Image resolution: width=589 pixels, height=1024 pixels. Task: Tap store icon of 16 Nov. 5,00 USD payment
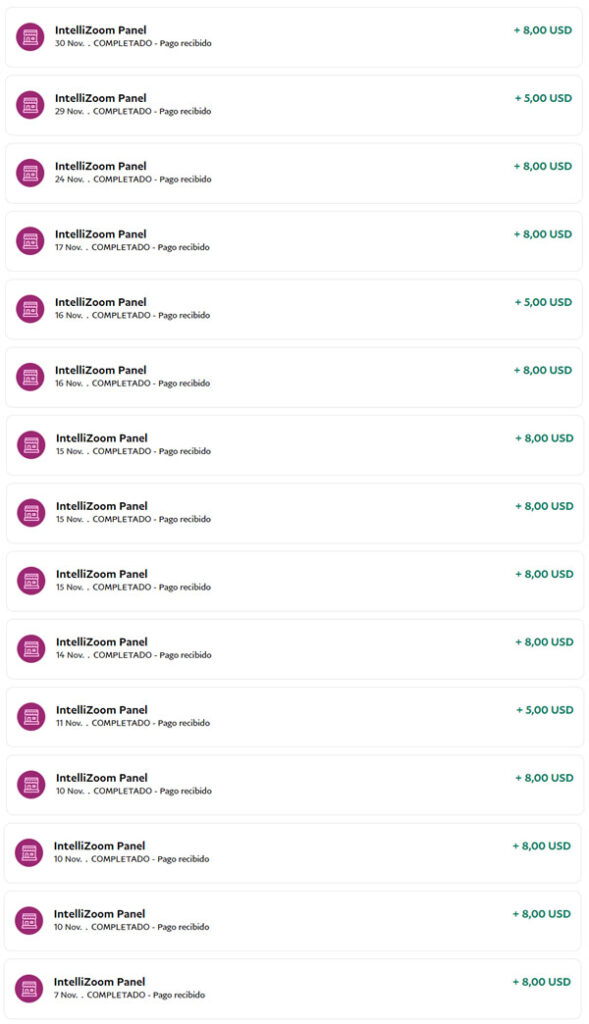pos(30,309)
